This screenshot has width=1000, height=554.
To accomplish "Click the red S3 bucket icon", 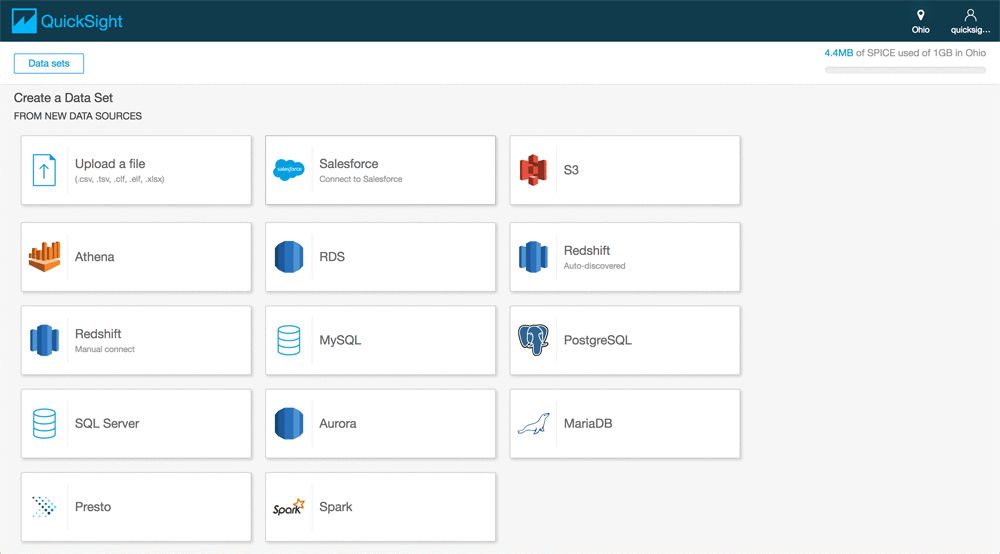I will [x=533, y=170].
